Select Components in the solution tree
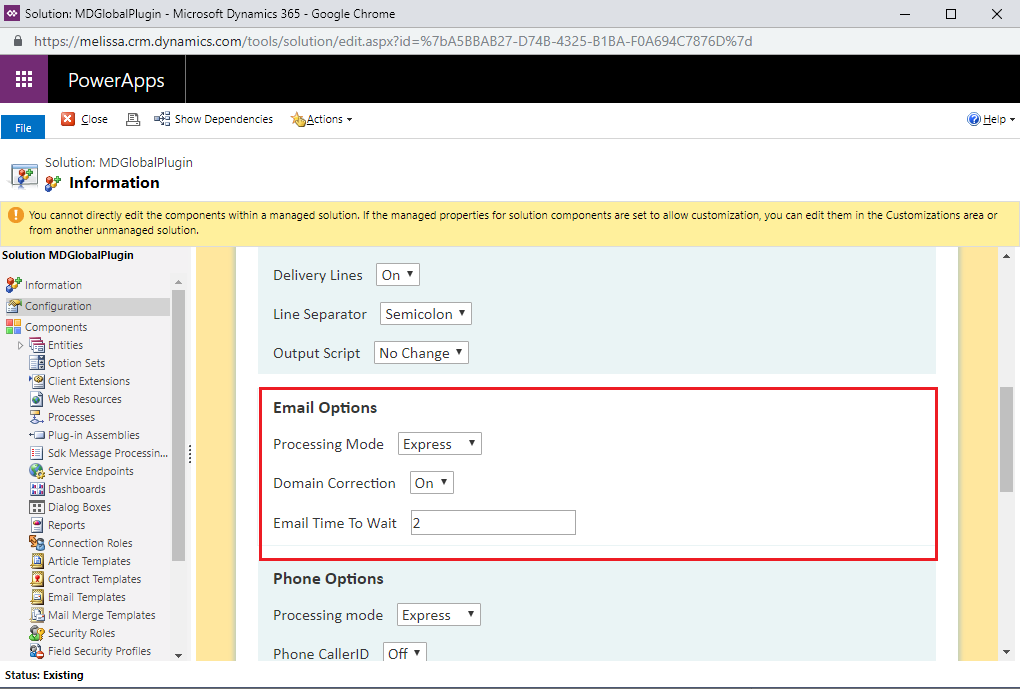 click(x=56, y=327)
